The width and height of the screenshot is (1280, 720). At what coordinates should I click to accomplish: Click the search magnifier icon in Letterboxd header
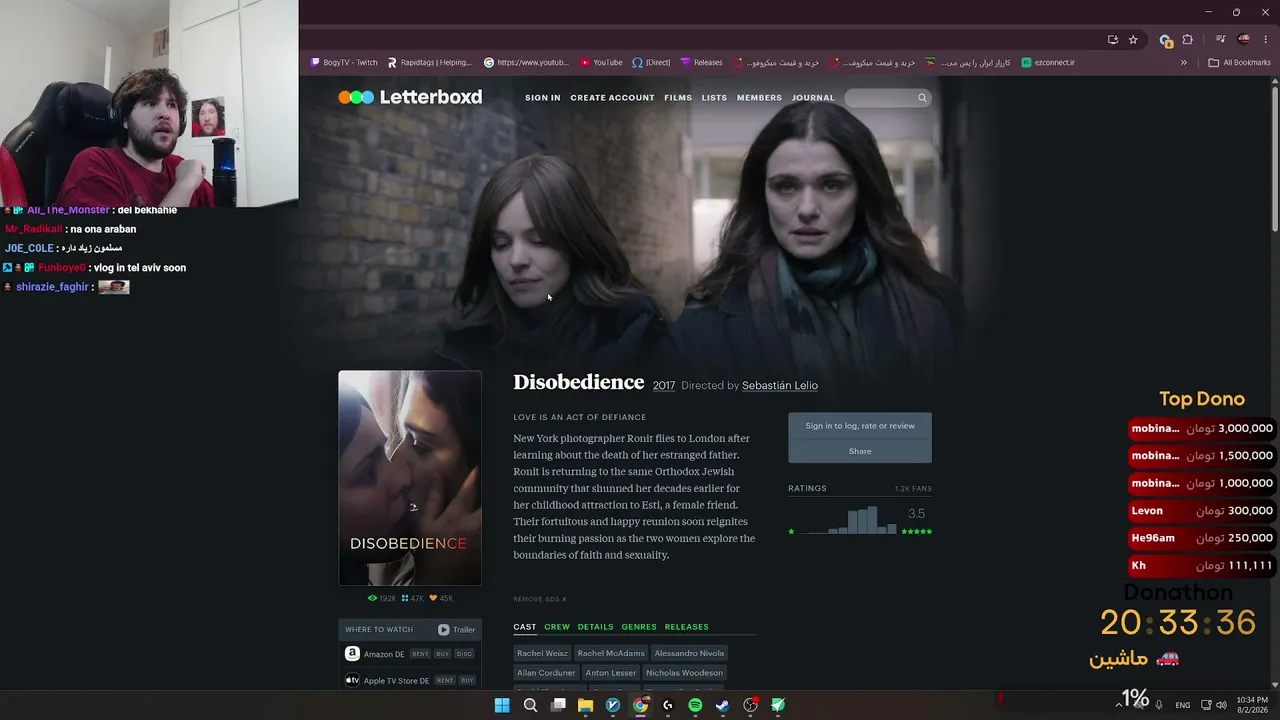click(x=922, y=98)
